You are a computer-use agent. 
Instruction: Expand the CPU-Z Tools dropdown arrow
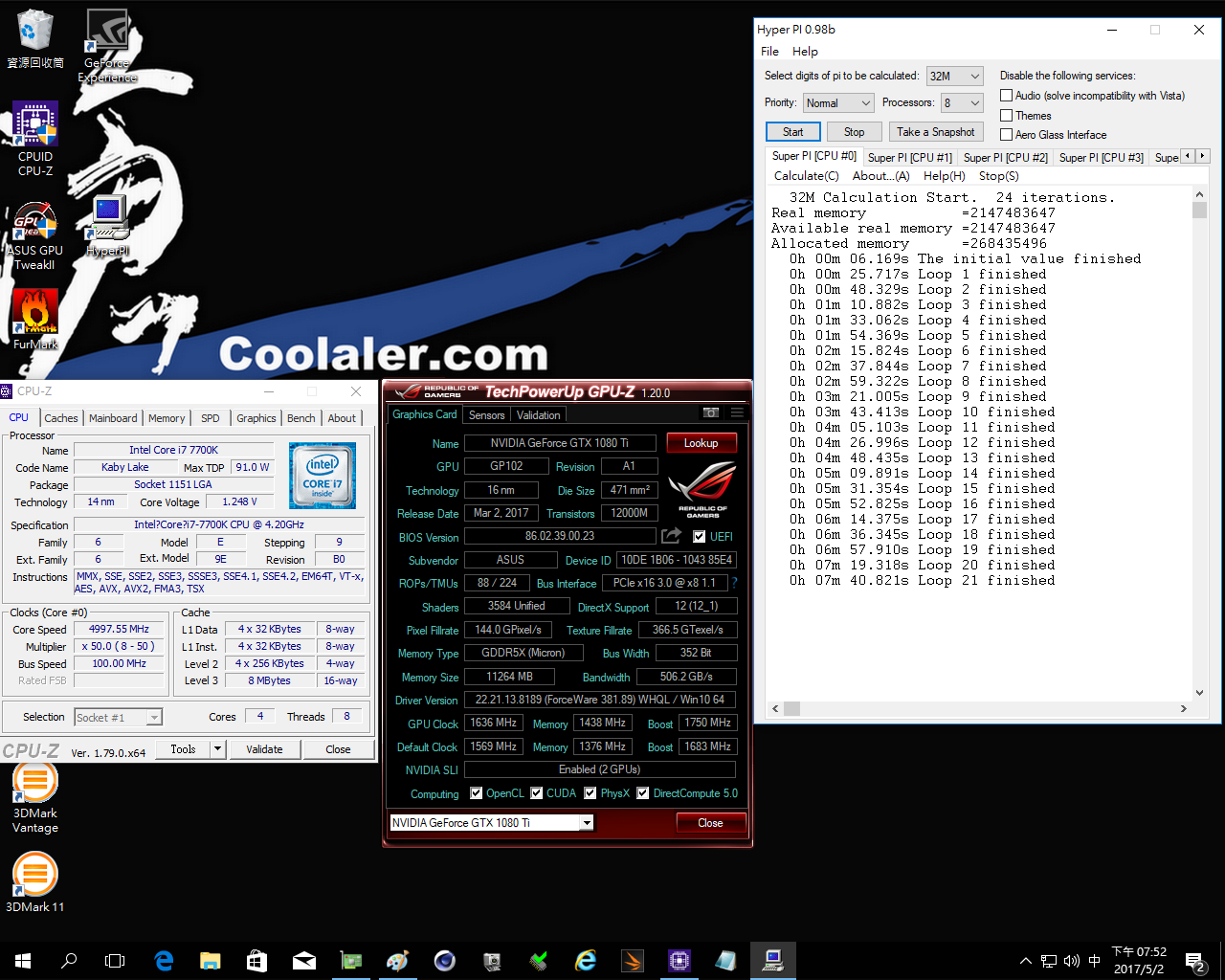(217, 749)
